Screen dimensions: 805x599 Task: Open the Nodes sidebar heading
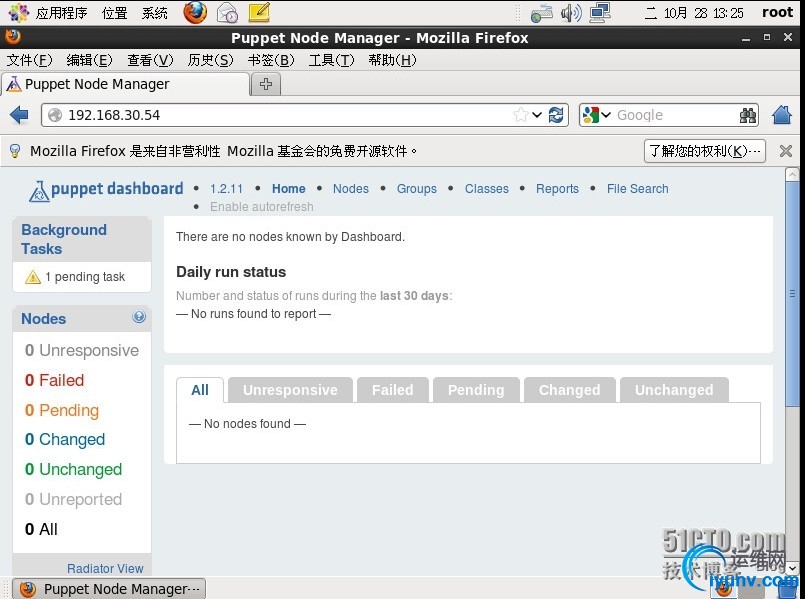coord(44,319)
